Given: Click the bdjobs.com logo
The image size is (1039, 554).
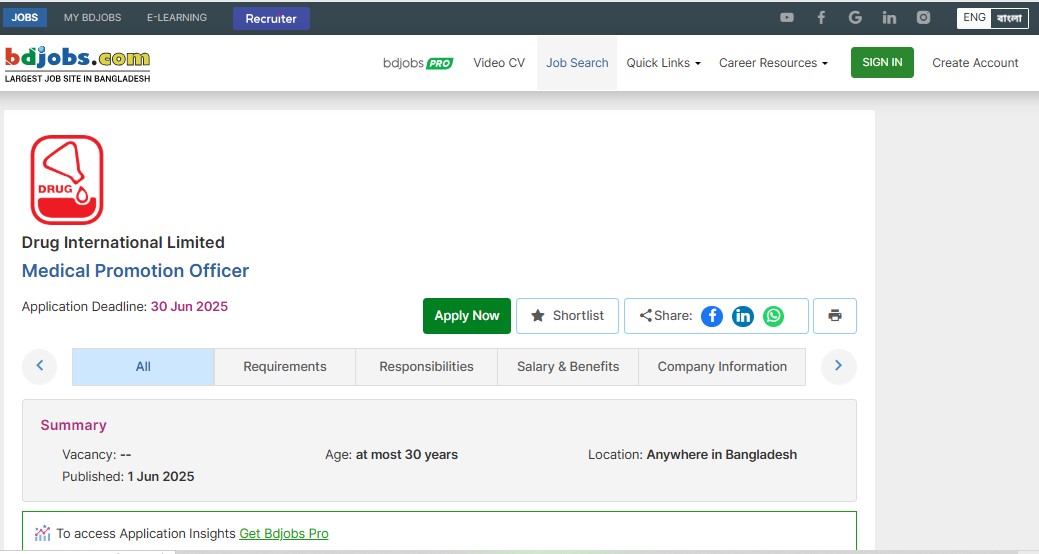Looking at the screenshot, I should [x=78, y=64].
